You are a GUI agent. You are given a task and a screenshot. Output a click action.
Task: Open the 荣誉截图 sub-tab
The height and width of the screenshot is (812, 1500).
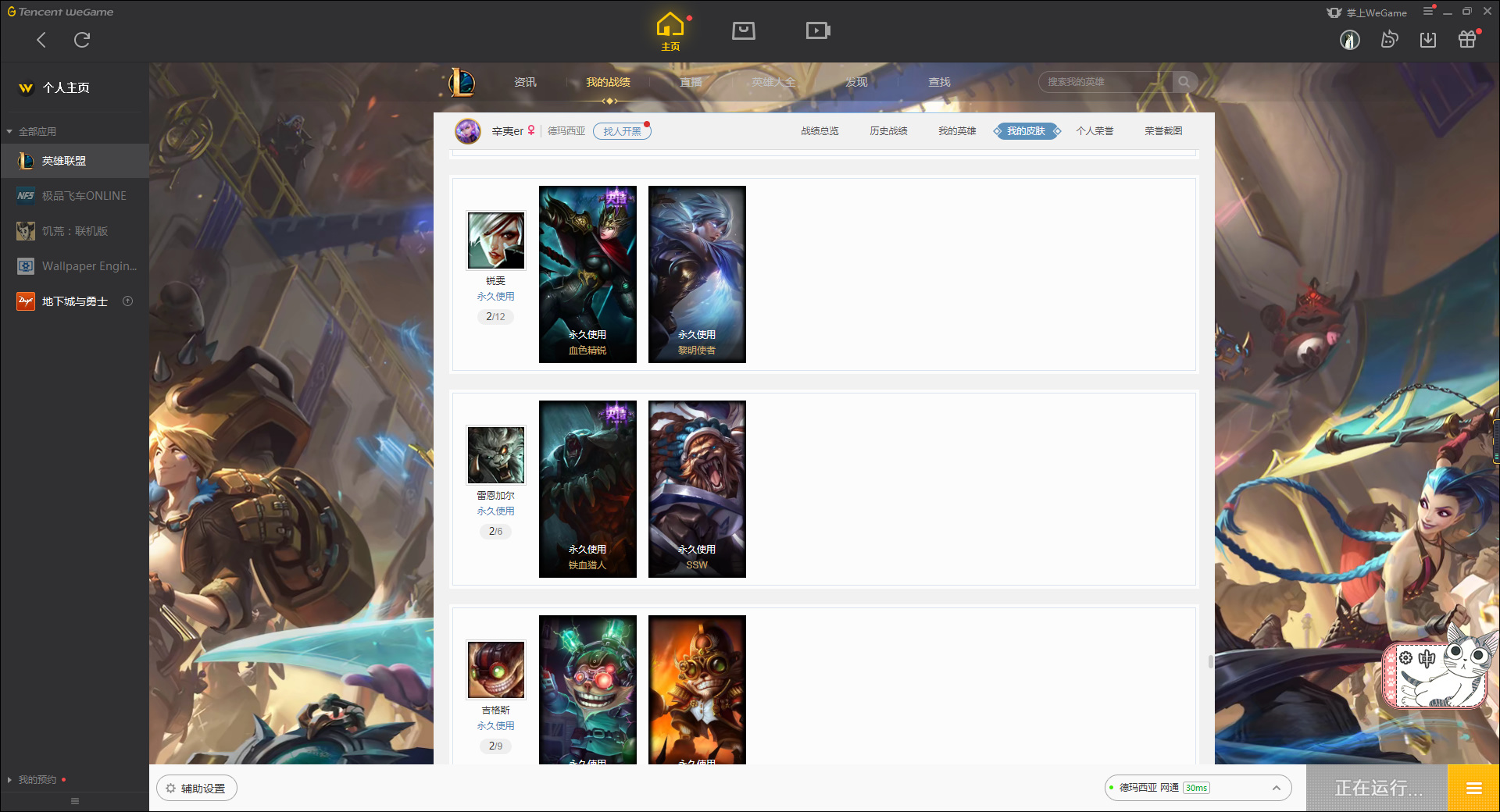pyautogui.click(x=1163, y=131)
